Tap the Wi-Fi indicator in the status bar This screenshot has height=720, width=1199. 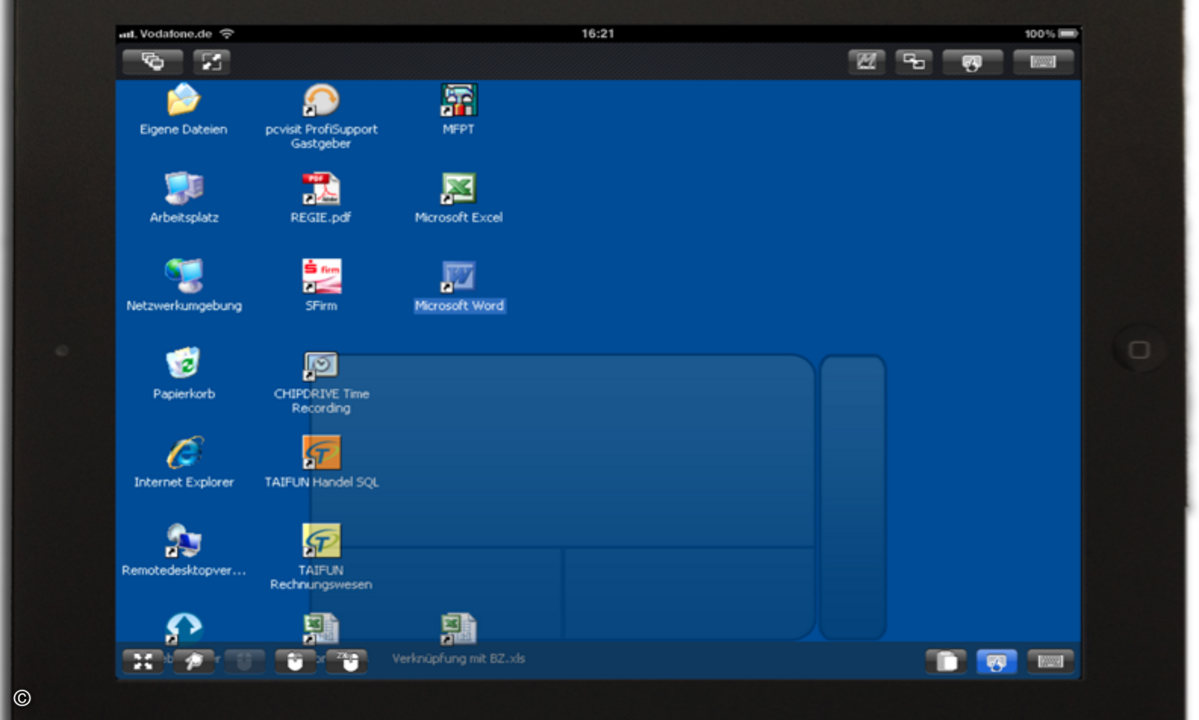pyautogui.click(x=226, y=34)
